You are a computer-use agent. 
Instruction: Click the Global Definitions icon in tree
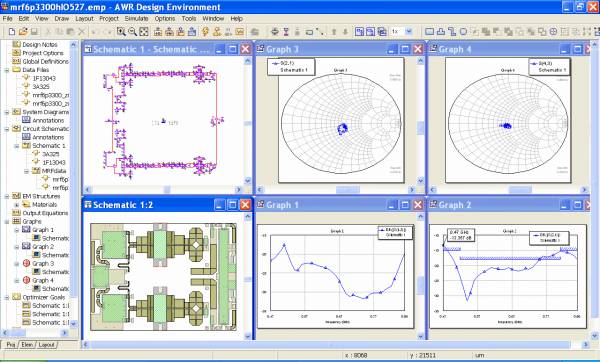(x=16, y=61)
